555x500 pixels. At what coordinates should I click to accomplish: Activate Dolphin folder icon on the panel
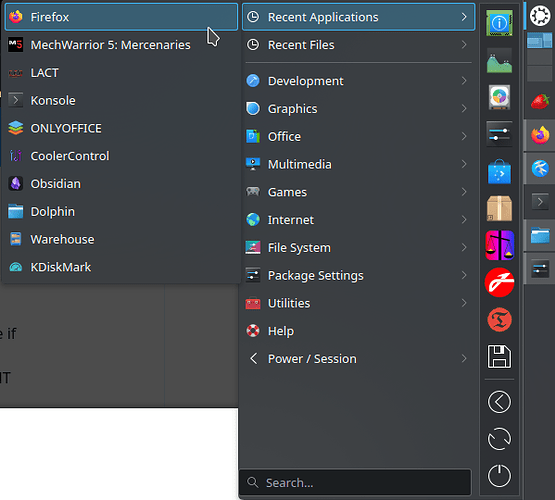[x=540, y=235]
